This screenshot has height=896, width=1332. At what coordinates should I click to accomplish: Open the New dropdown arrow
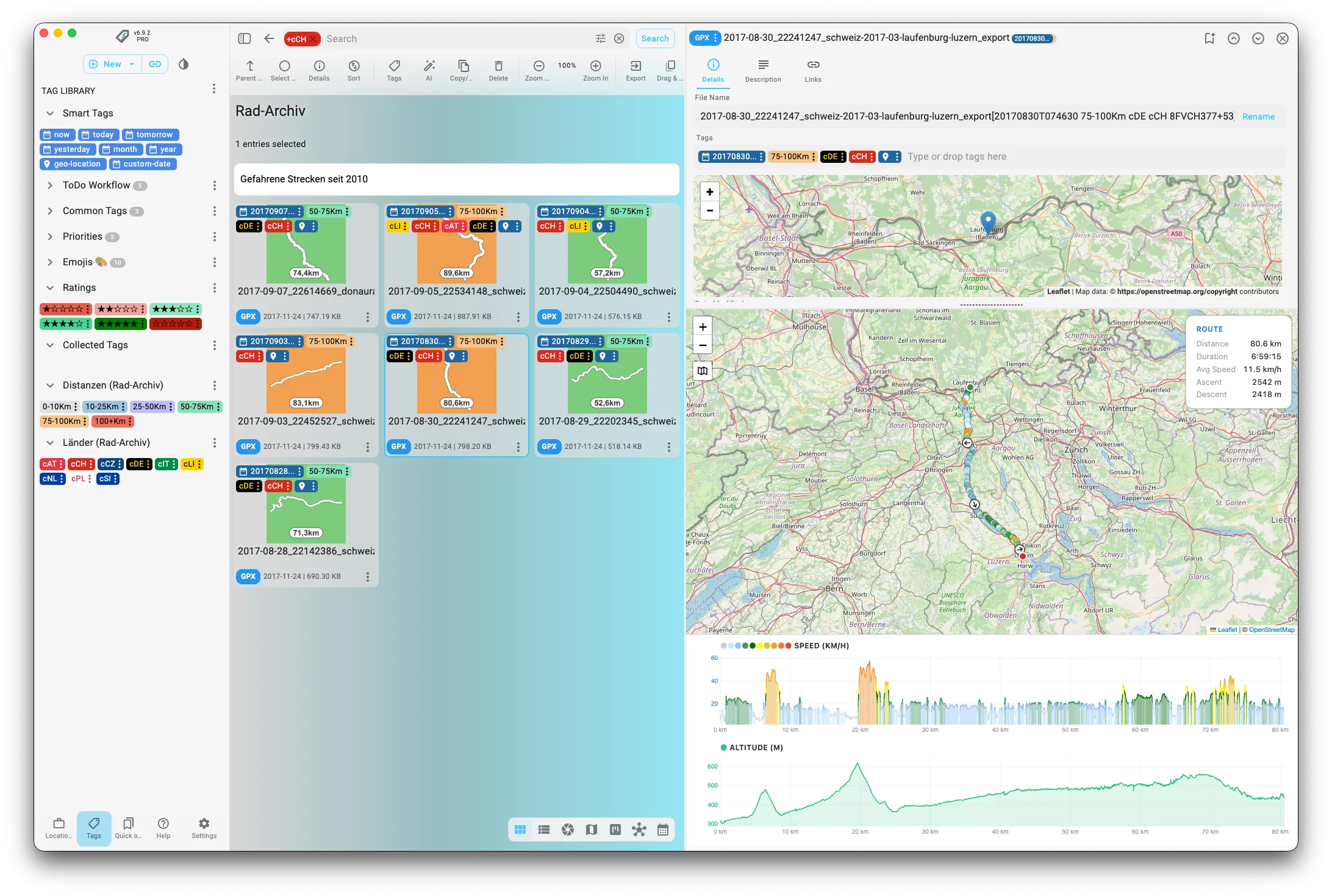tap(132, 64)
